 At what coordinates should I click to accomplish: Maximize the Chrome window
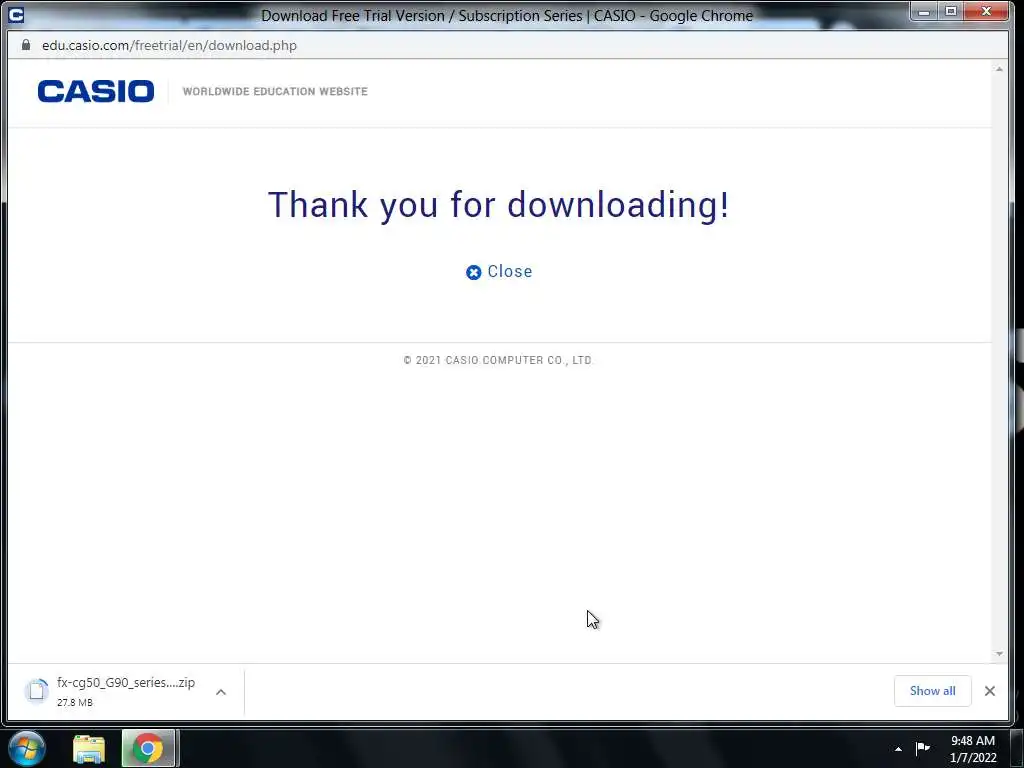pyautogui.click(x=951, y=12)
